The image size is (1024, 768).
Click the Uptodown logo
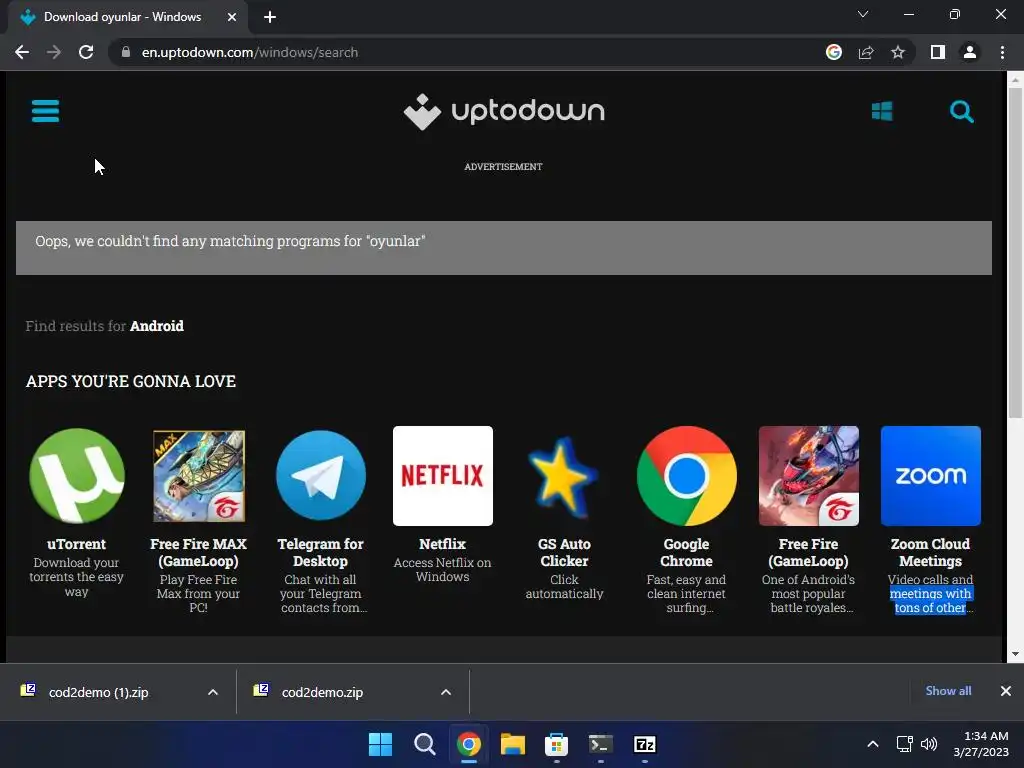[x=504, y=112]
